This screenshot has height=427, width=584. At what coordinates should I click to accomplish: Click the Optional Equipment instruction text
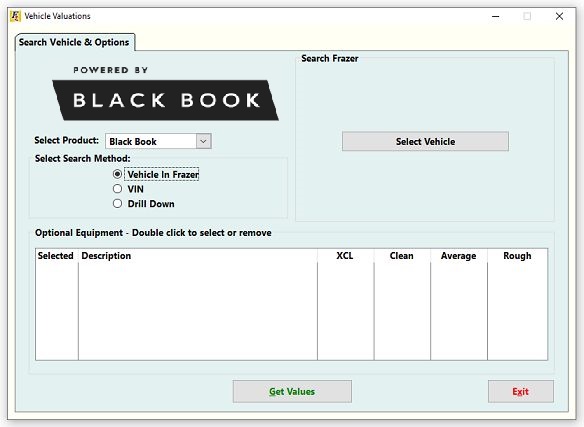coord(153,233)
